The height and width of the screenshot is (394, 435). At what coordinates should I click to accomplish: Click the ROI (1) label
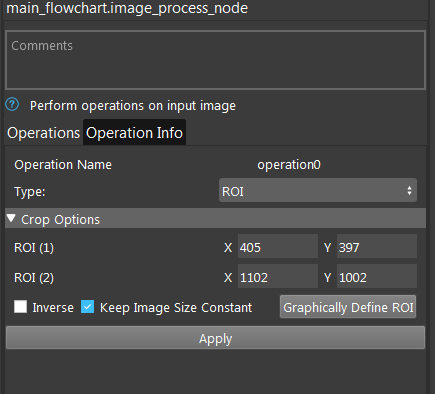(x=34, y=248)
